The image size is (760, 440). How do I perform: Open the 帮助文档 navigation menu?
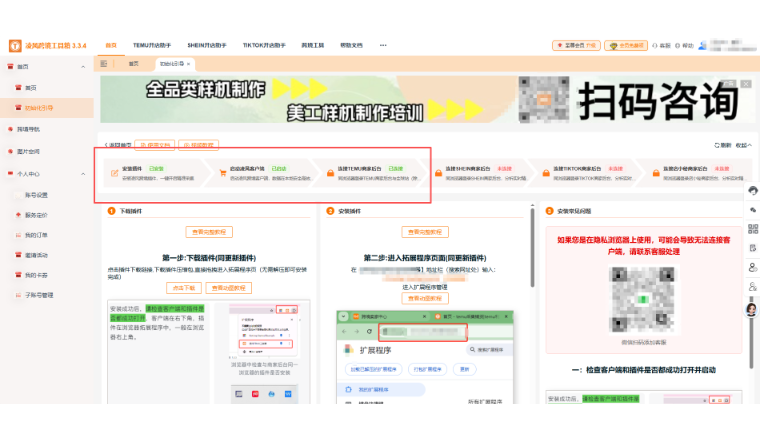[x=351, y=46]
